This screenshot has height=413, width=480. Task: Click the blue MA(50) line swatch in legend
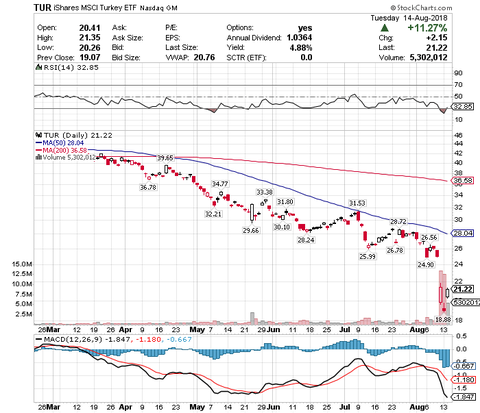38,143
